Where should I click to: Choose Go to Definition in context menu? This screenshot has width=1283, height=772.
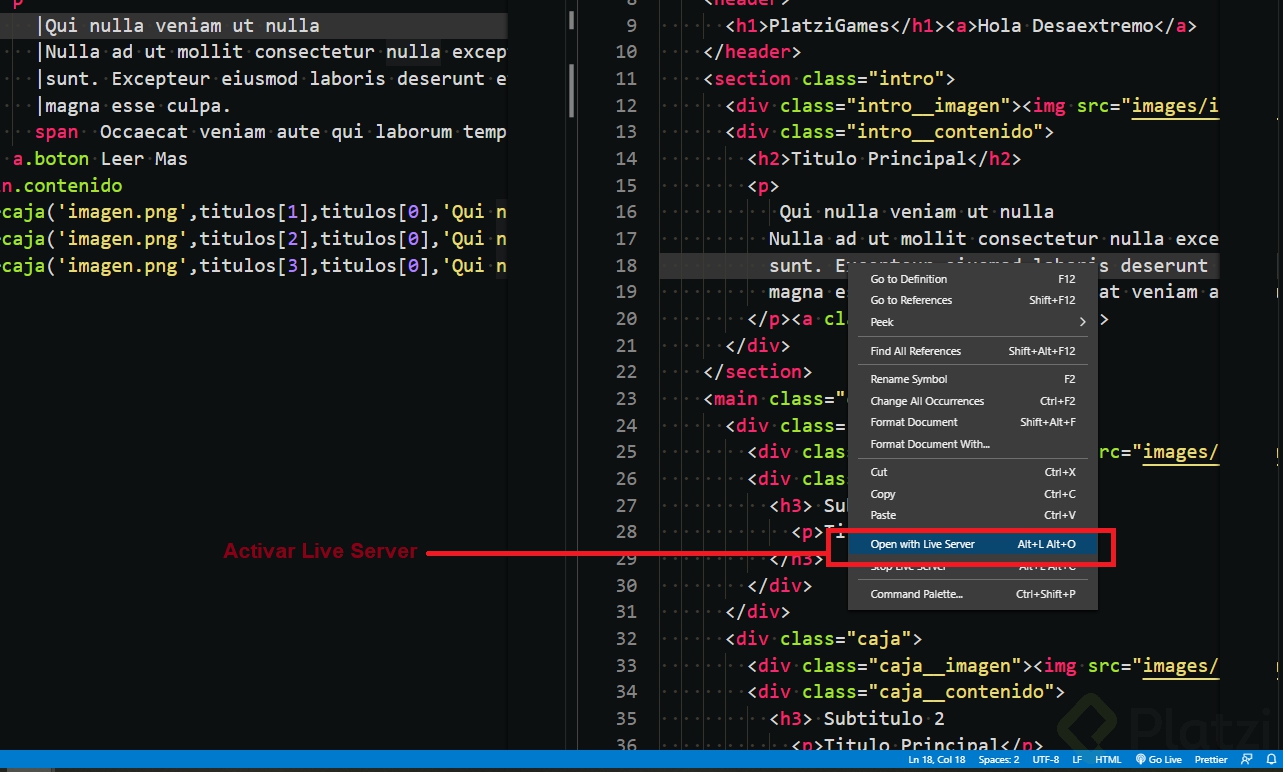pos(973,279)
